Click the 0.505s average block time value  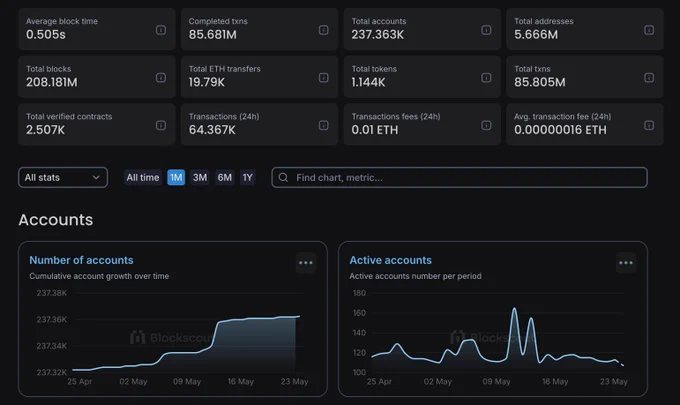coord(46,35)
